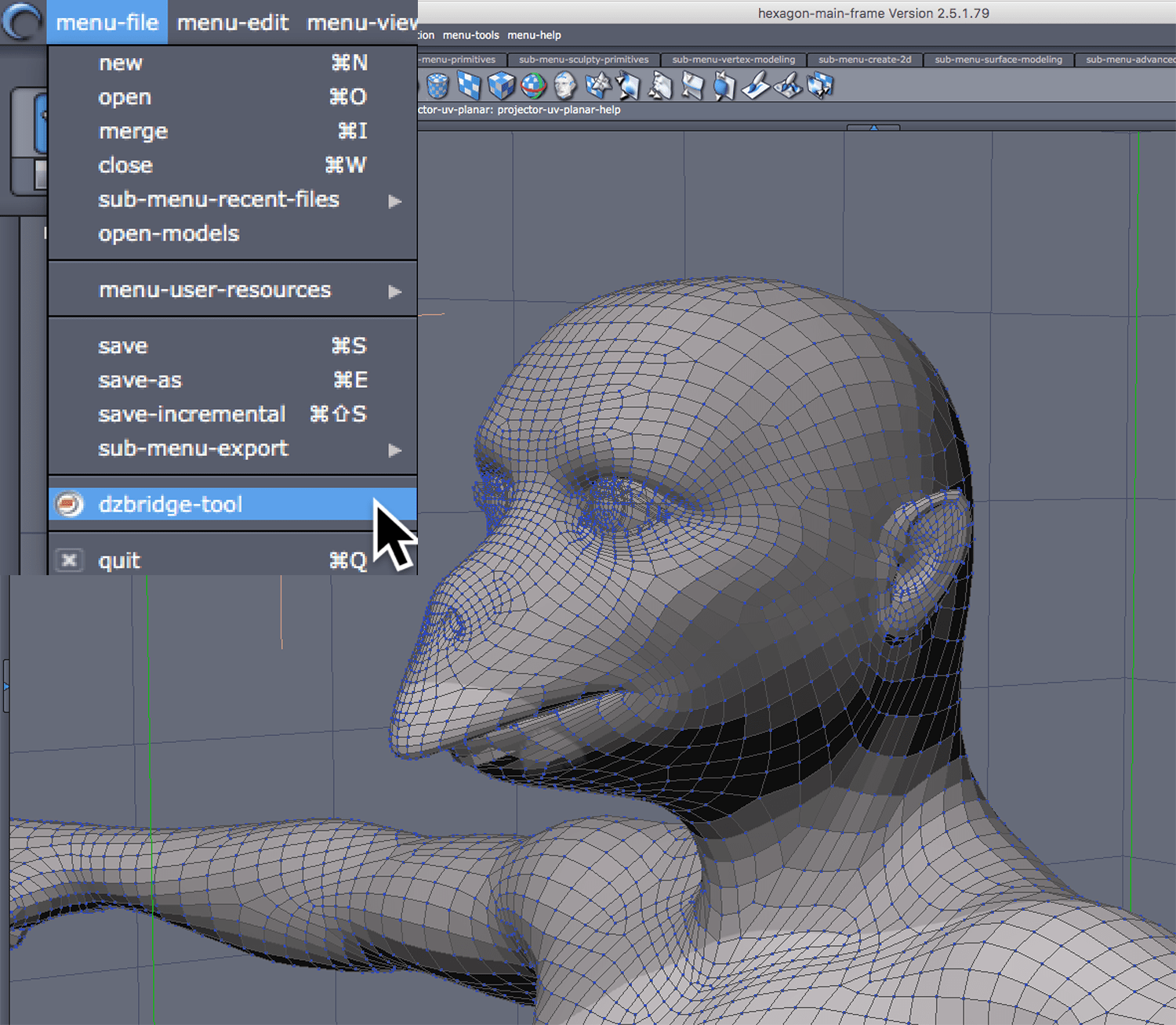Image resolution: width=1176 pixels, height=1025 pixels.
Task: Click the paintbrush on surface icon
Action: coord(756,86)
